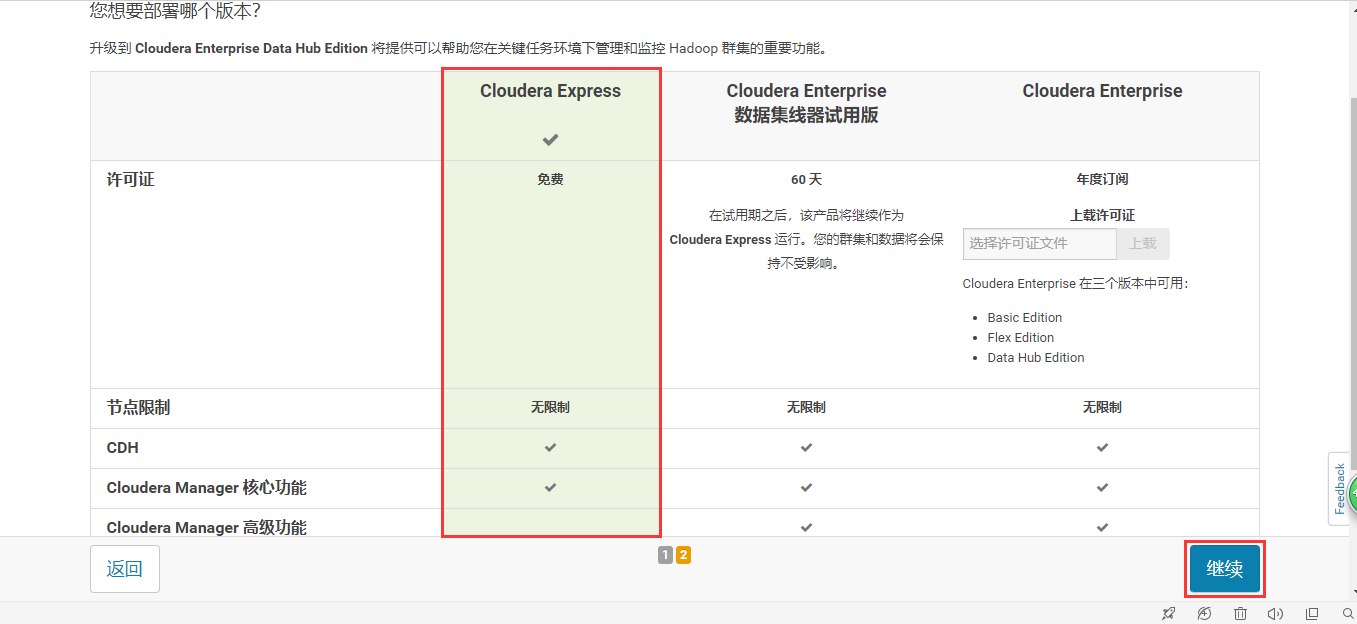Click the trash bin icon in status bar
1357x624 pixels.
coord(1240,613)
